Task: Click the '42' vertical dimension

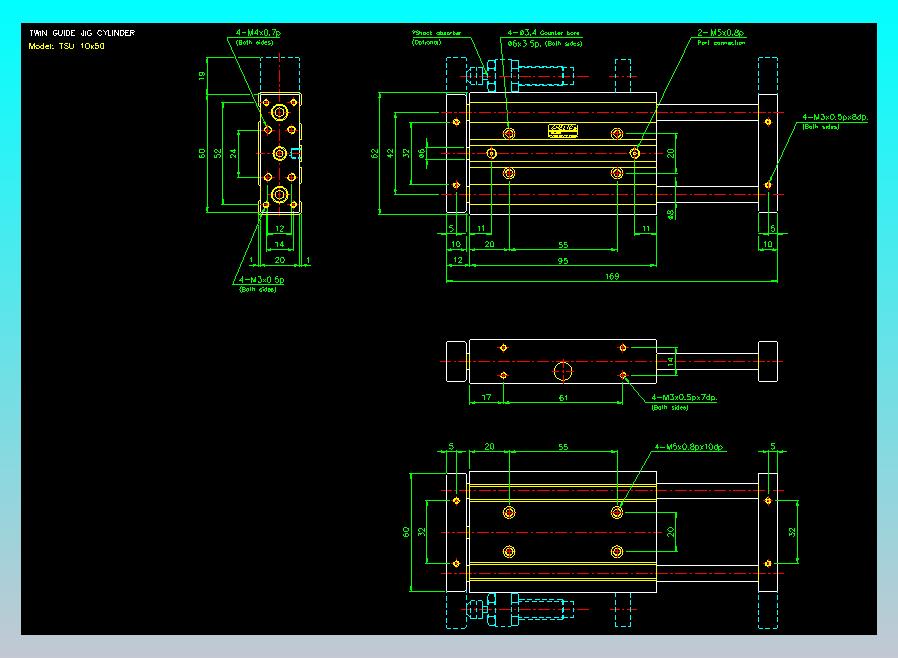Action: [391, 153]
